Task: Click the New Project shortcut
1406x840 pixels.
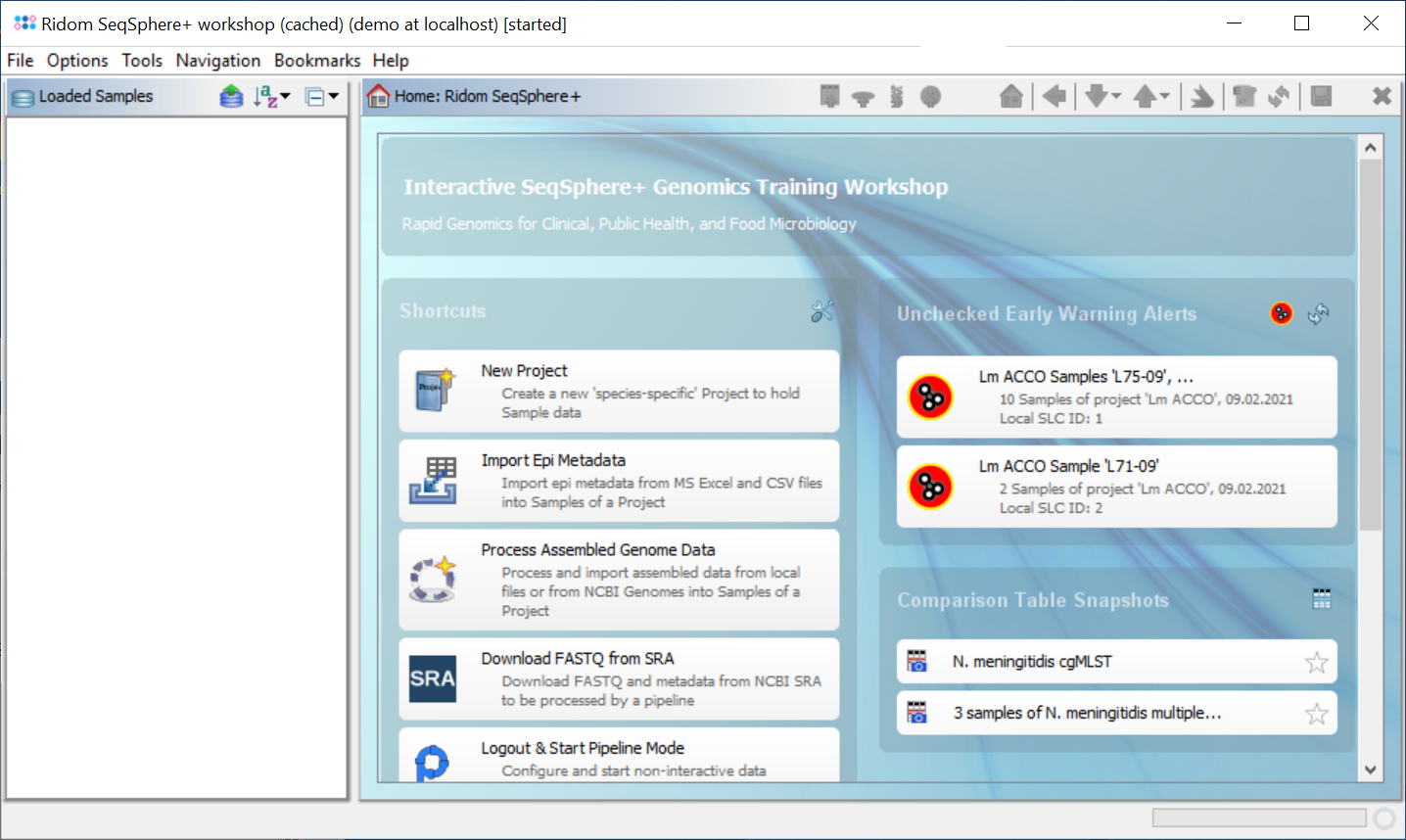Action: pos(619,391)
